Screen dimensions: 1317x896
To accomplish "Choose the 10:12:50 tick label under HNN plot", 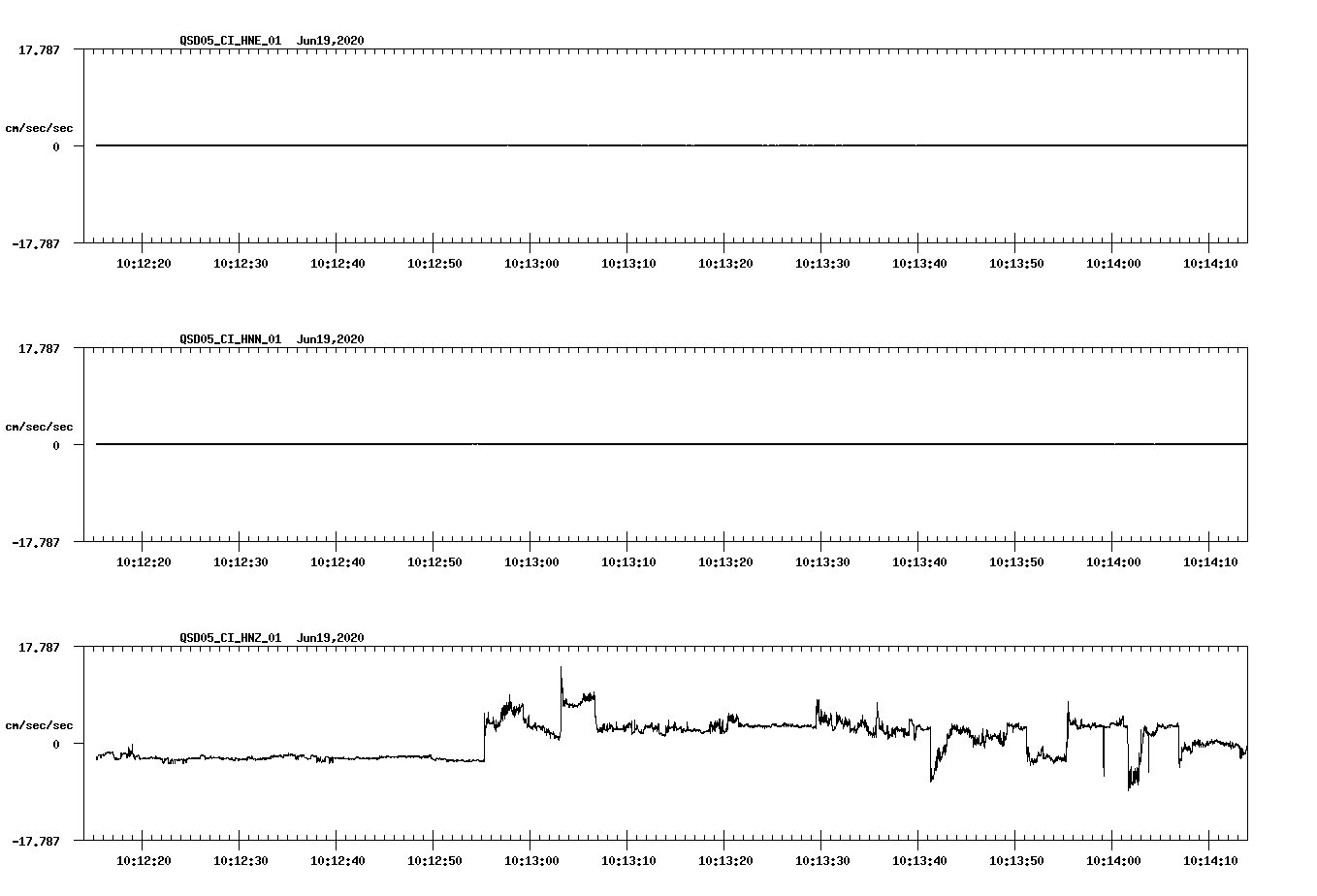I will [434, 562].
